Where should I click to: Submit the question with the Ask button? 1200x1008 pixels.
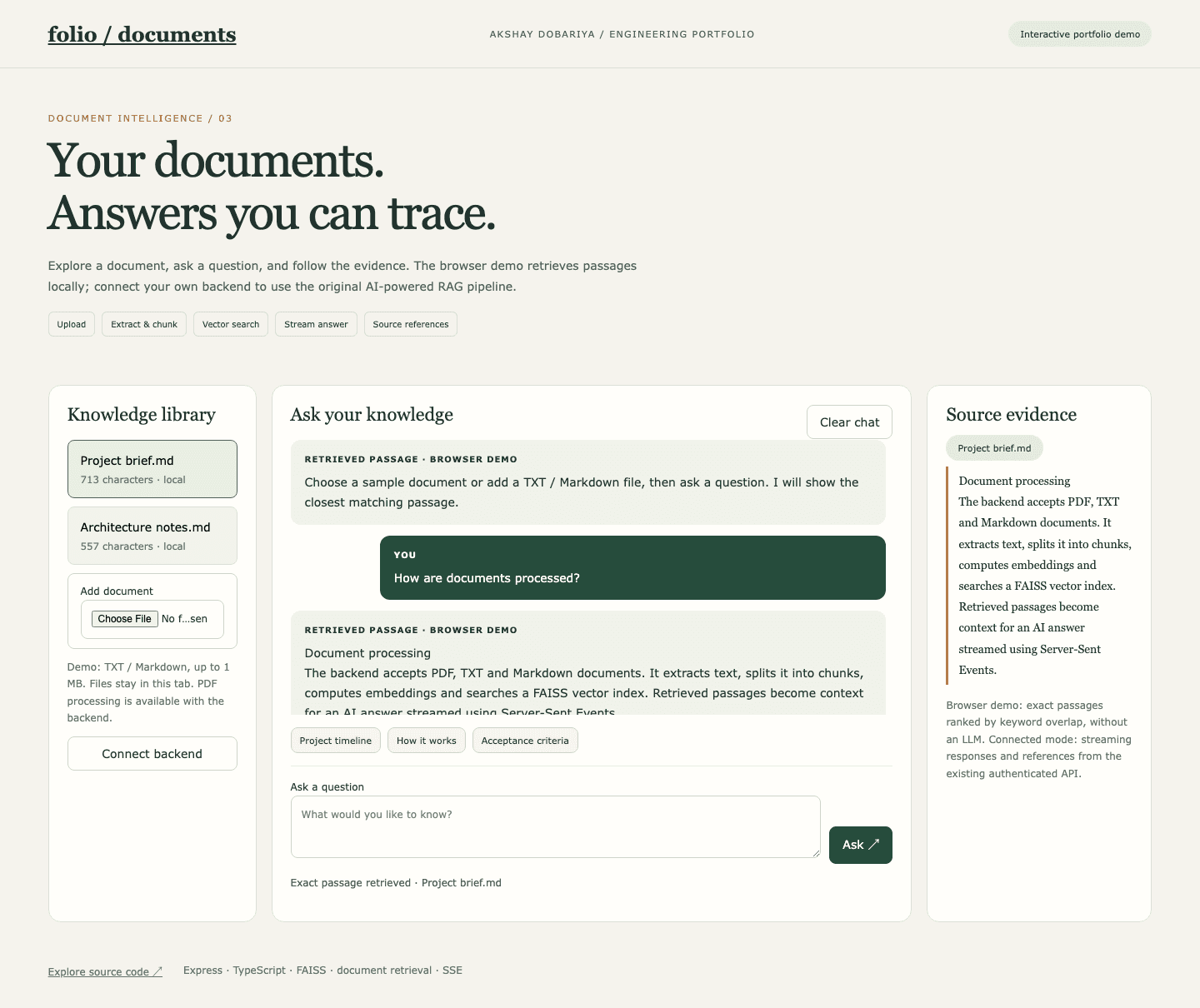861,845
